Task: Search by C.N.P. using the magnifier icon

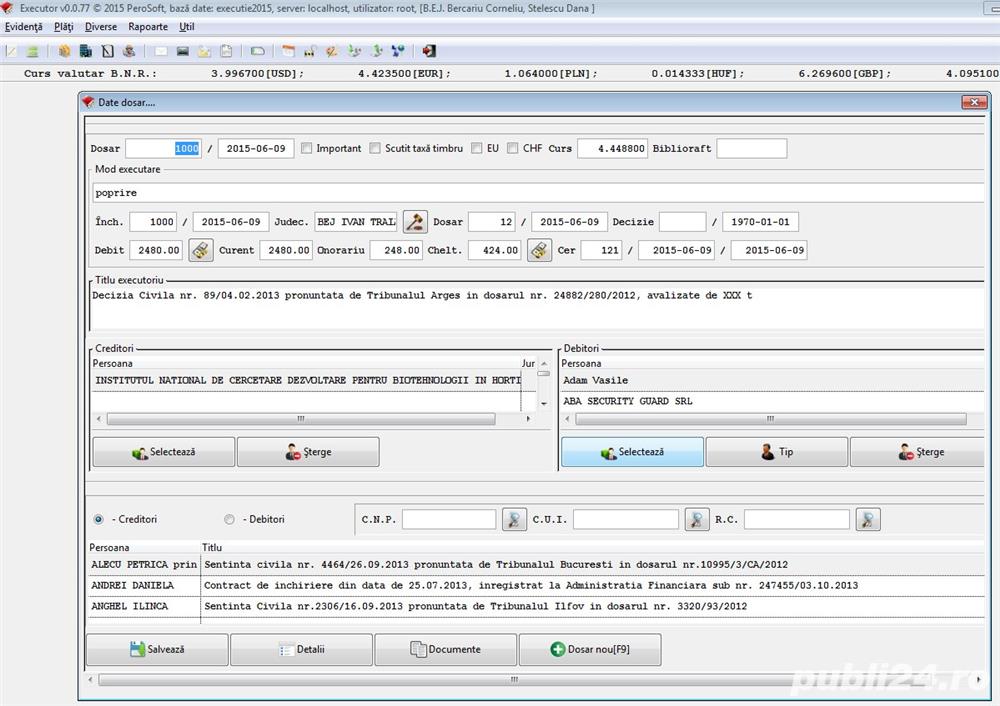Action: pos(514,519)
